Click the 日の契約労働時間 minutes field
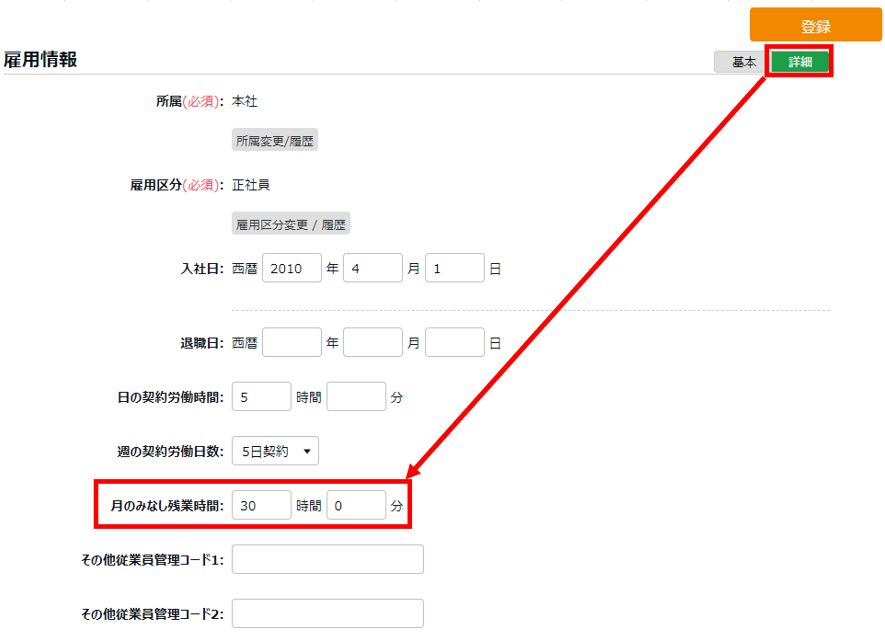Viewport: 885px width, 636px height. [356, 397]
